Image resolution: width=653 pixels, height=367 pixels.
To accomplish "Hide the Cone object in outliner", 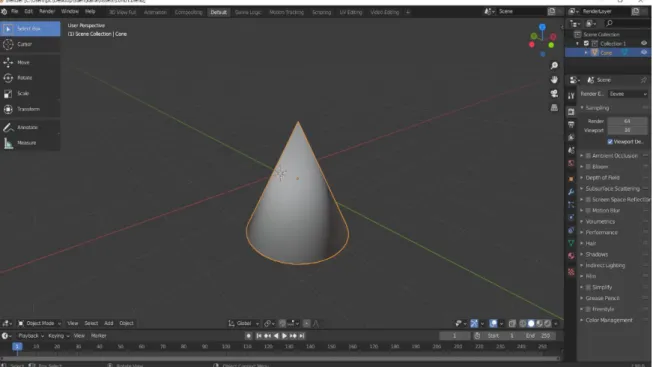I will [x=644, y=52].
